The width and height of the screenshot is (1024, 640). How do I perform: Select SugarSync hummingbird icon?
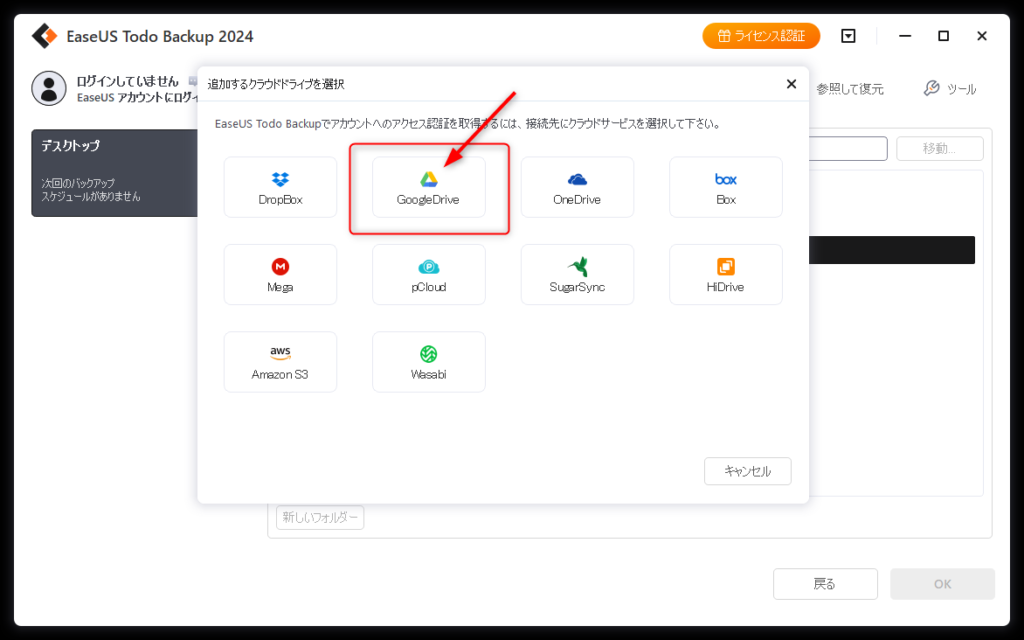(577, 274)
